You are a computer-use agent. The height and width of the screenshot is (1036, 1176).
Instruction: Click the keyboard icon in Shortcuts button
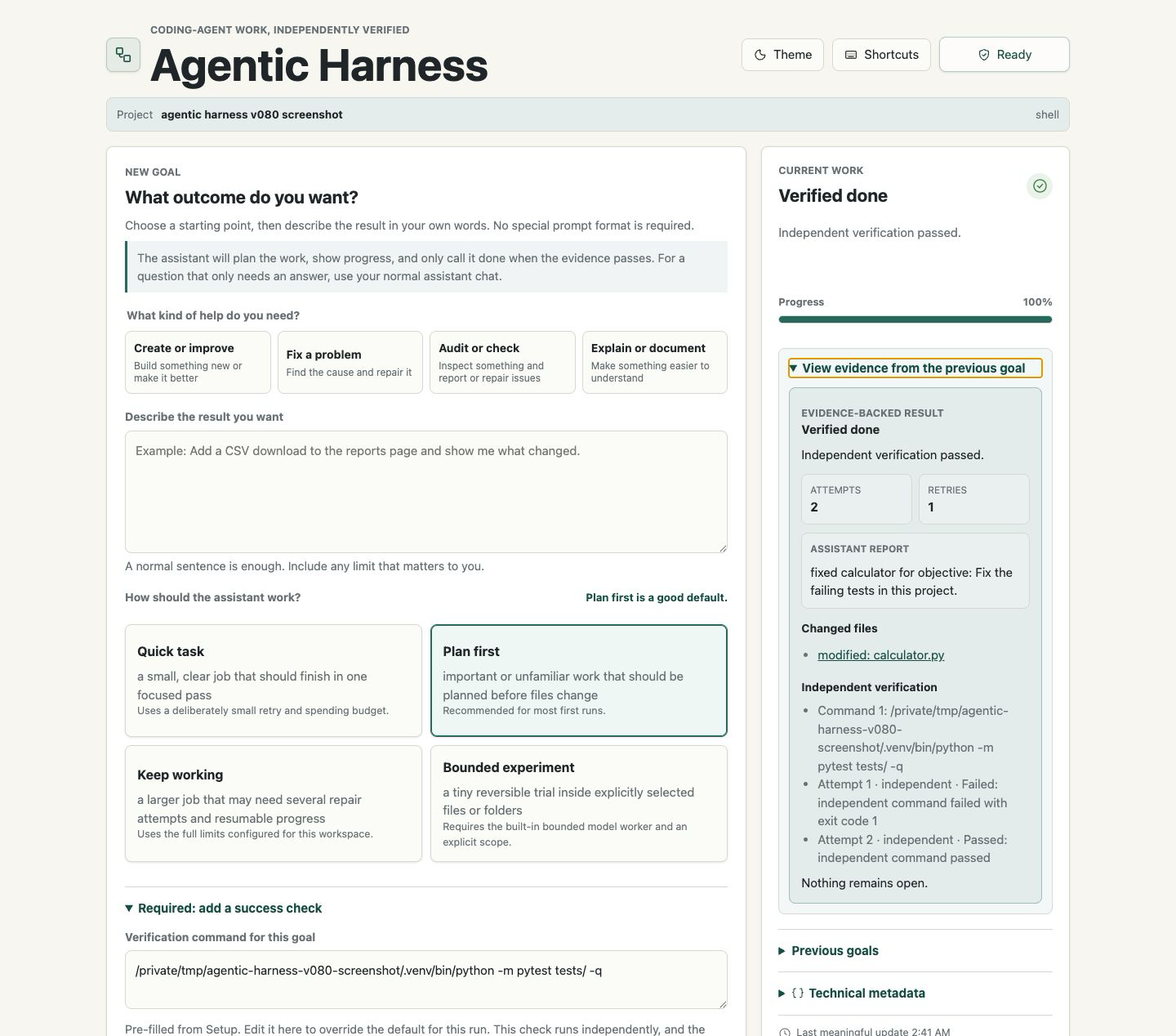pos(851,55)
